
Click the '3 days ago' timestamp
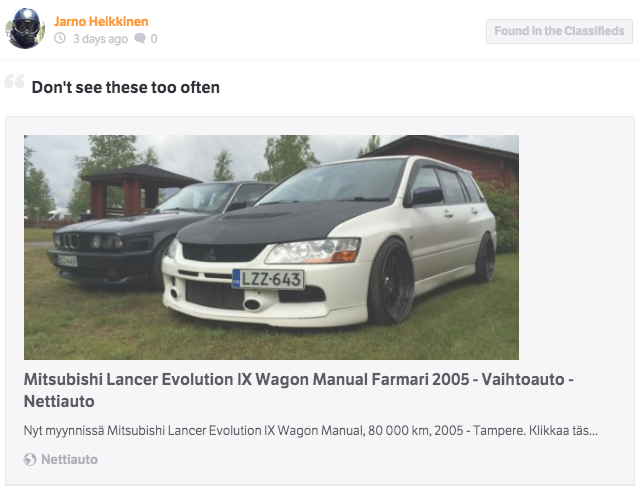tap(100, 39)
